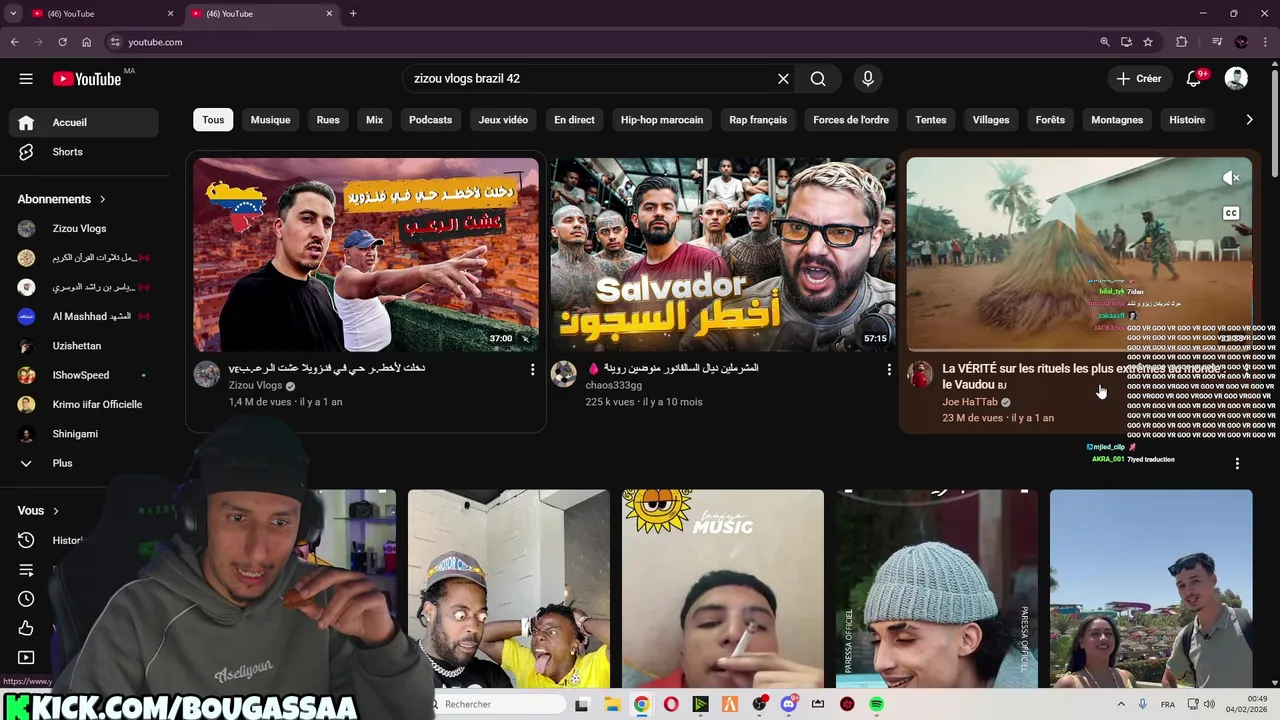Open Shinigami subscription
This screenshot has width=1280, height=720.
(x=83, y=434)
